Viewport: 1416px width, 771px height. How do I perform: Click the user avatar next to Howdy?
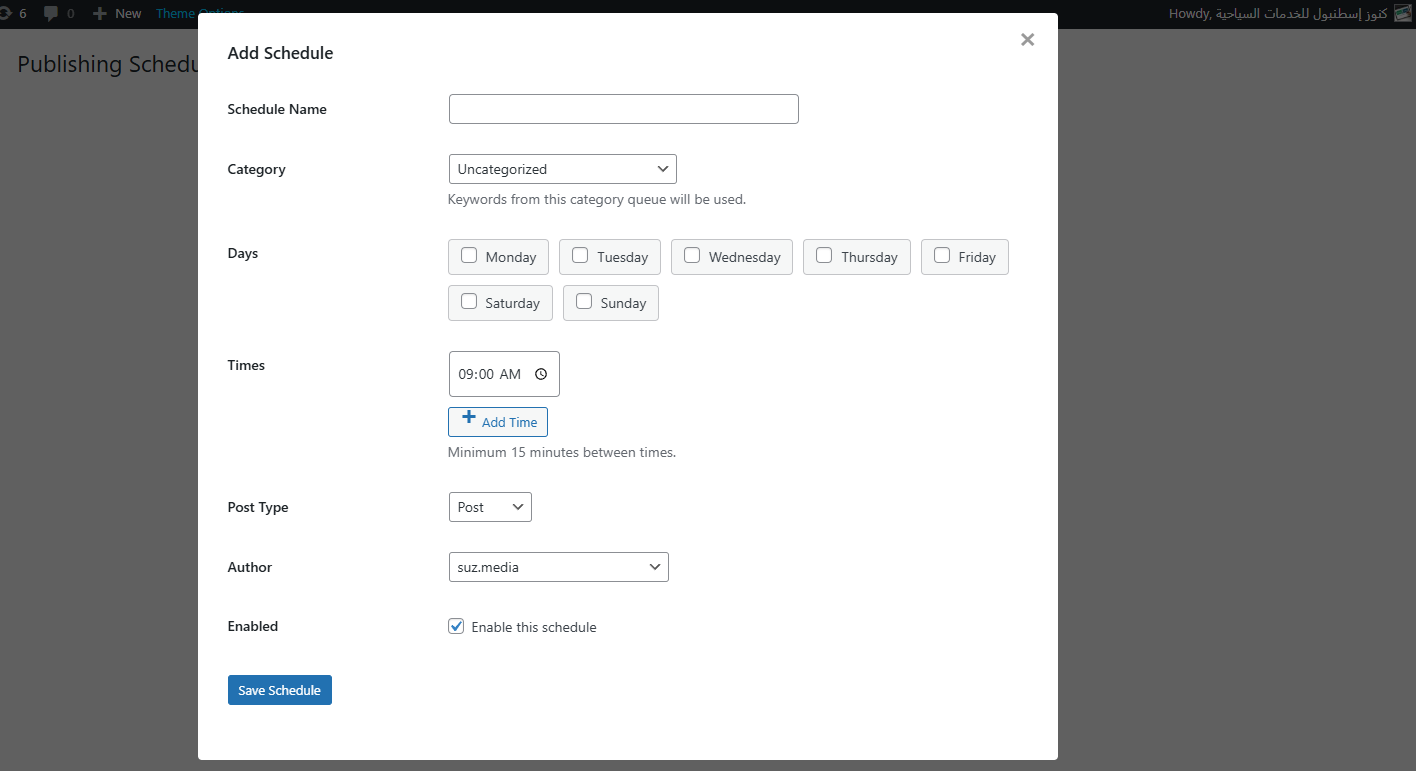tap(1403, 13)
